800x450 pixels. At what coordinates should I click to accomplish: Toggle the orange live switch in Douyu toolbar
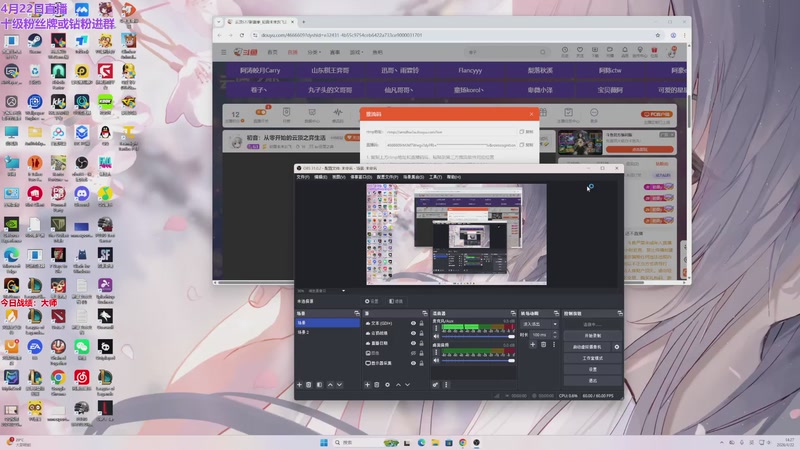click(x=261, y=112)
